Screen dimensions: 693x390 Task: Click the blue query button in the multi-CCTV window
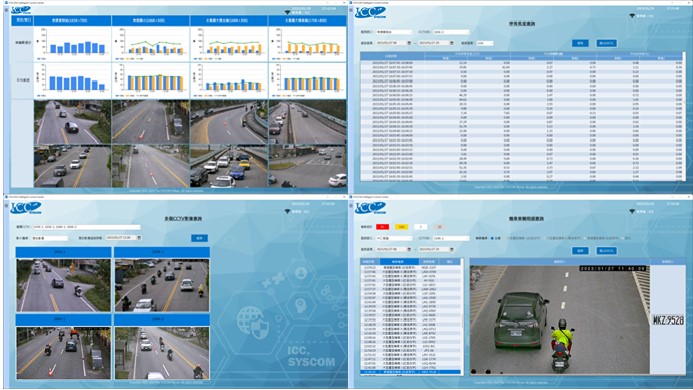tap(199, 238)
